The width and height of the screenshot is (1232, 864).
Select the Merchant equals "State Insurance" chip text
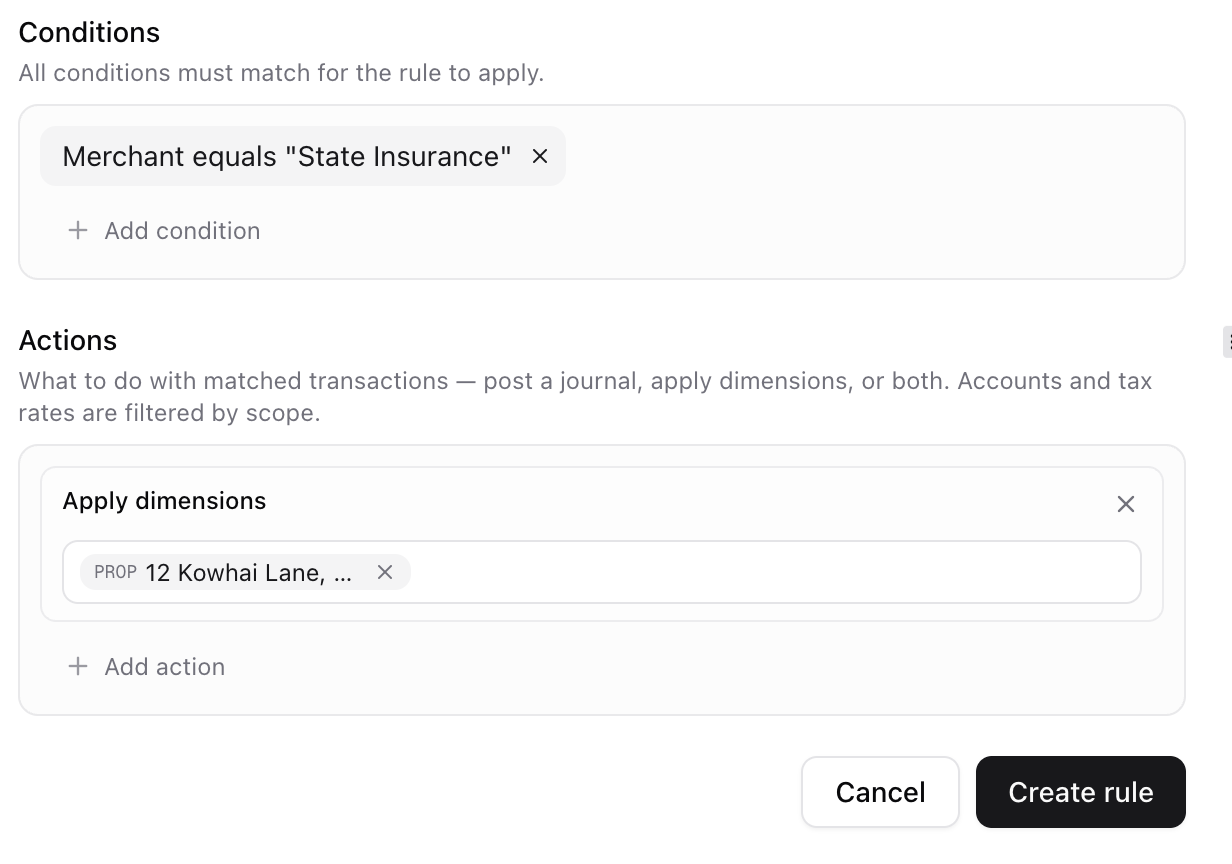pos(287,156)
